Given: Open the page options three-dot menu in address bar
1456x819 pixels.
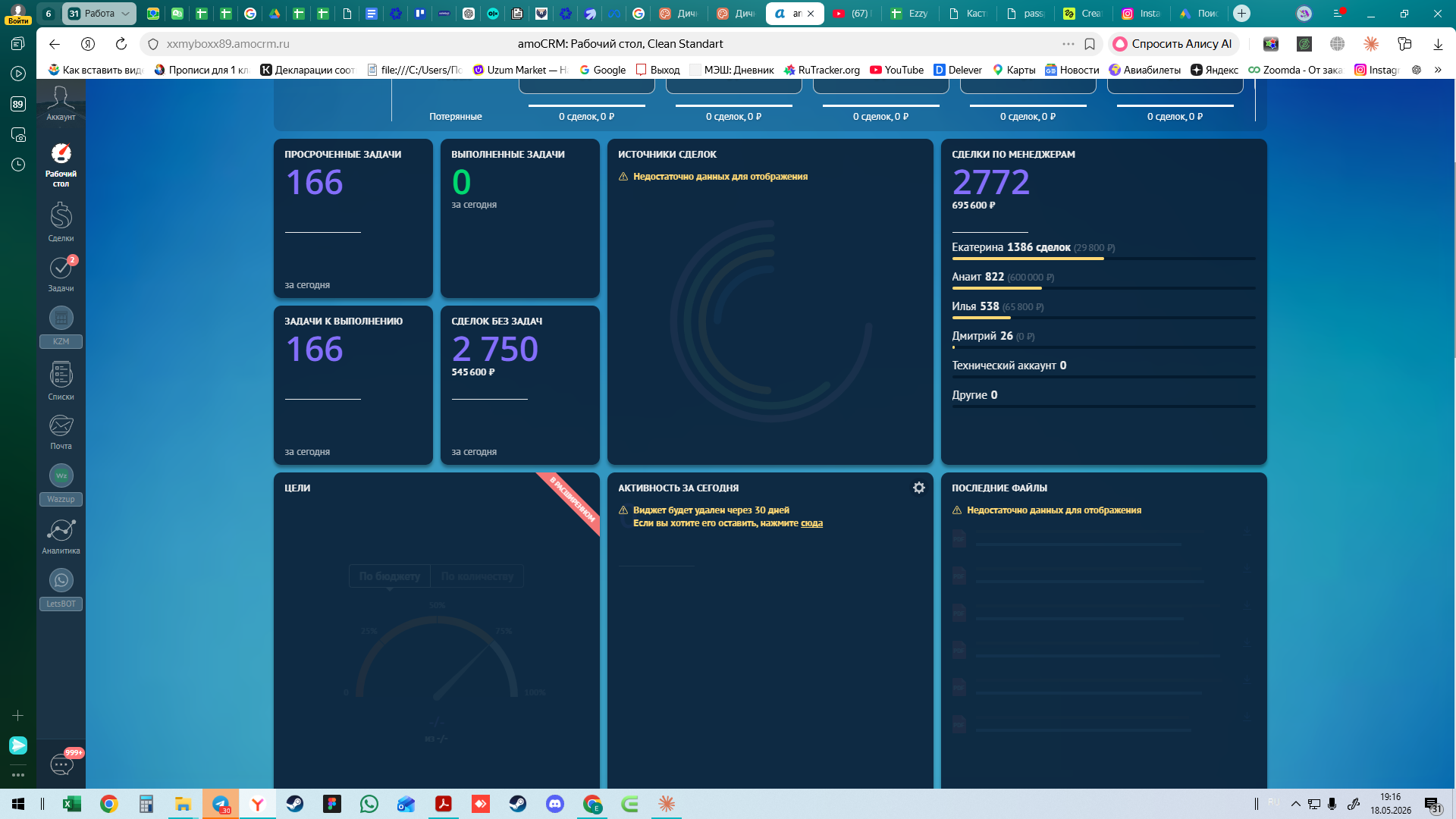Looking at the screenshot, I should click(1068, 44).
